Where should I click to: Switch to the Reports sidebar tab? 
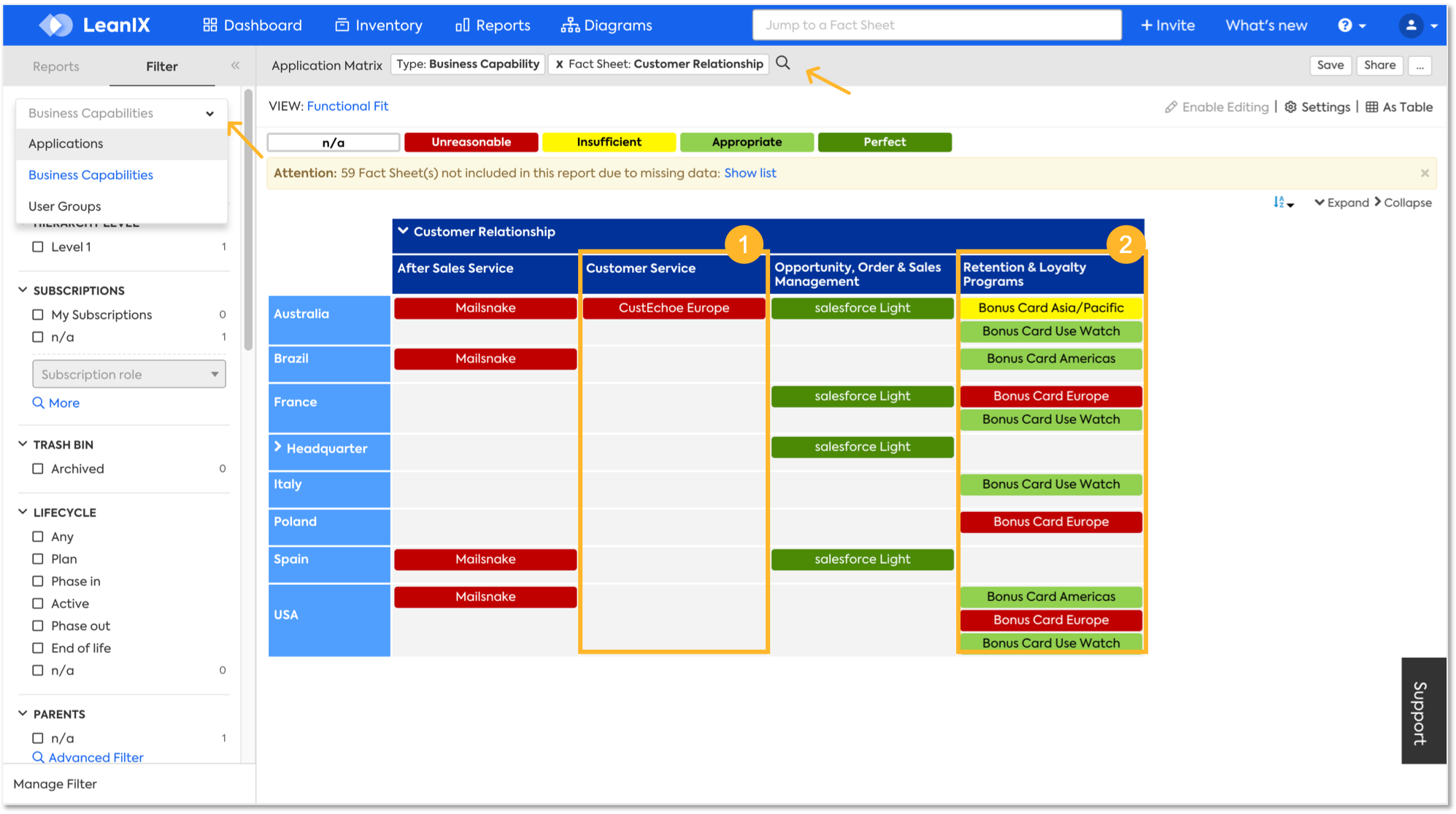click(x=55, y=66)
